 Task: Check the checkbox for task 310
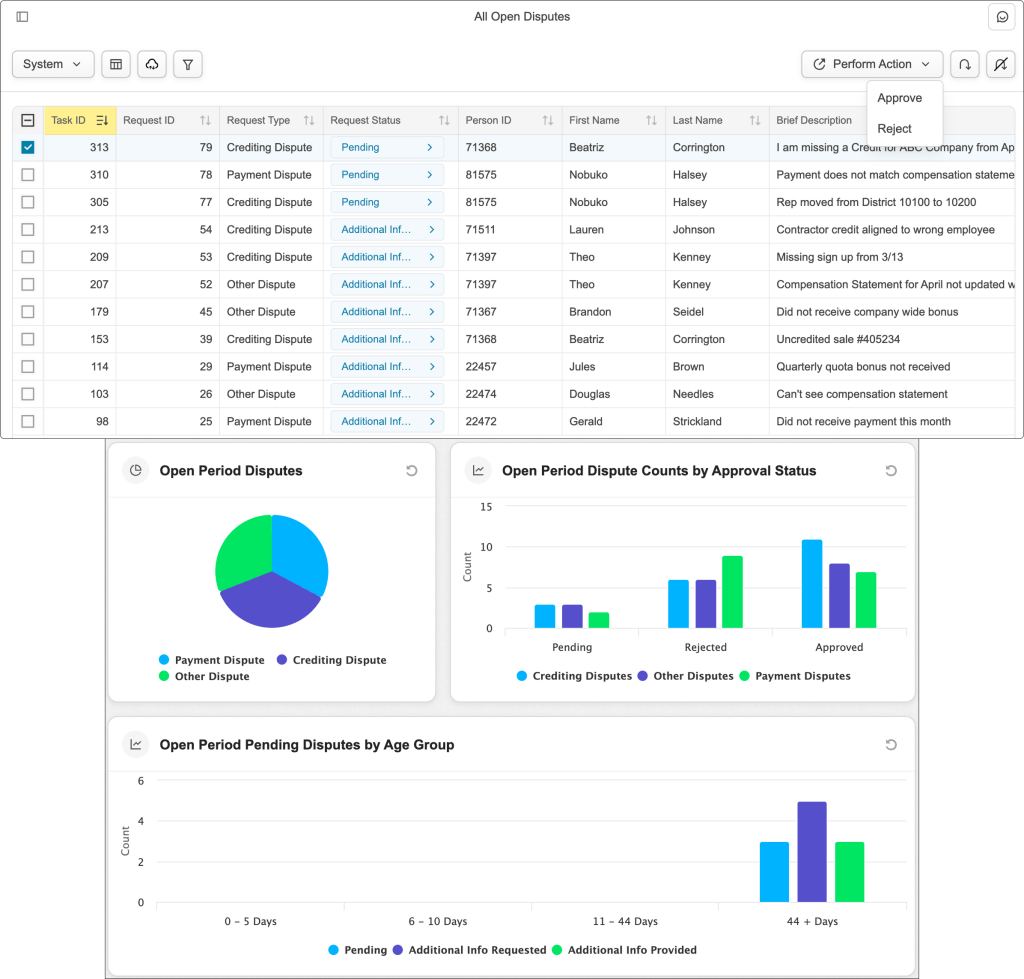coord(28,175)
